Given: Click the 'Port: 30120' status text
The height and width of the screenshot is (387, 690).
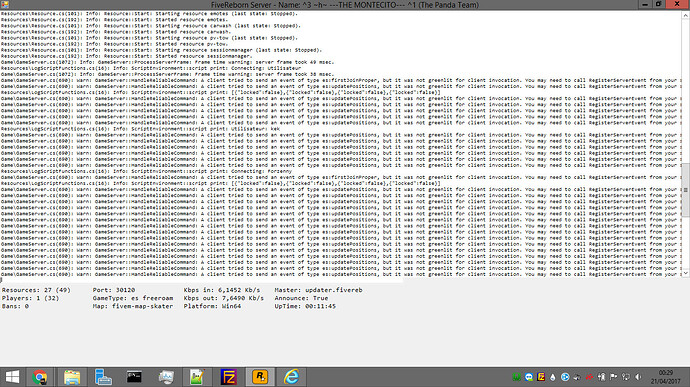Looking at the screenshot, I should click(x=114, y=290).
